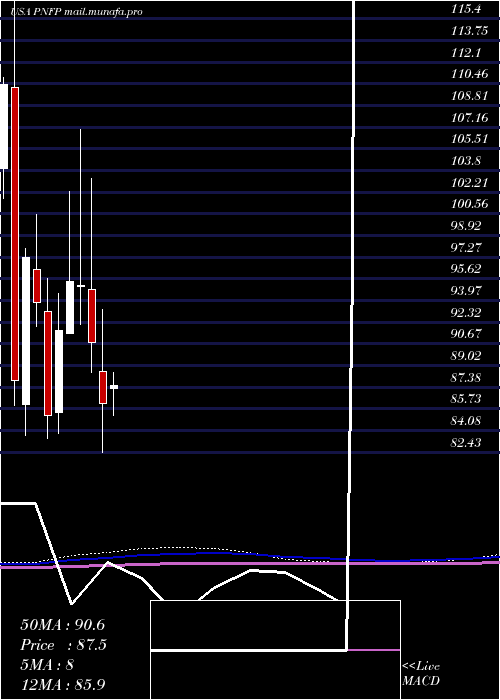Click the 103.8 price axis label
The image size is (500, 700).
pyautogui.click(x=466, y=161)
